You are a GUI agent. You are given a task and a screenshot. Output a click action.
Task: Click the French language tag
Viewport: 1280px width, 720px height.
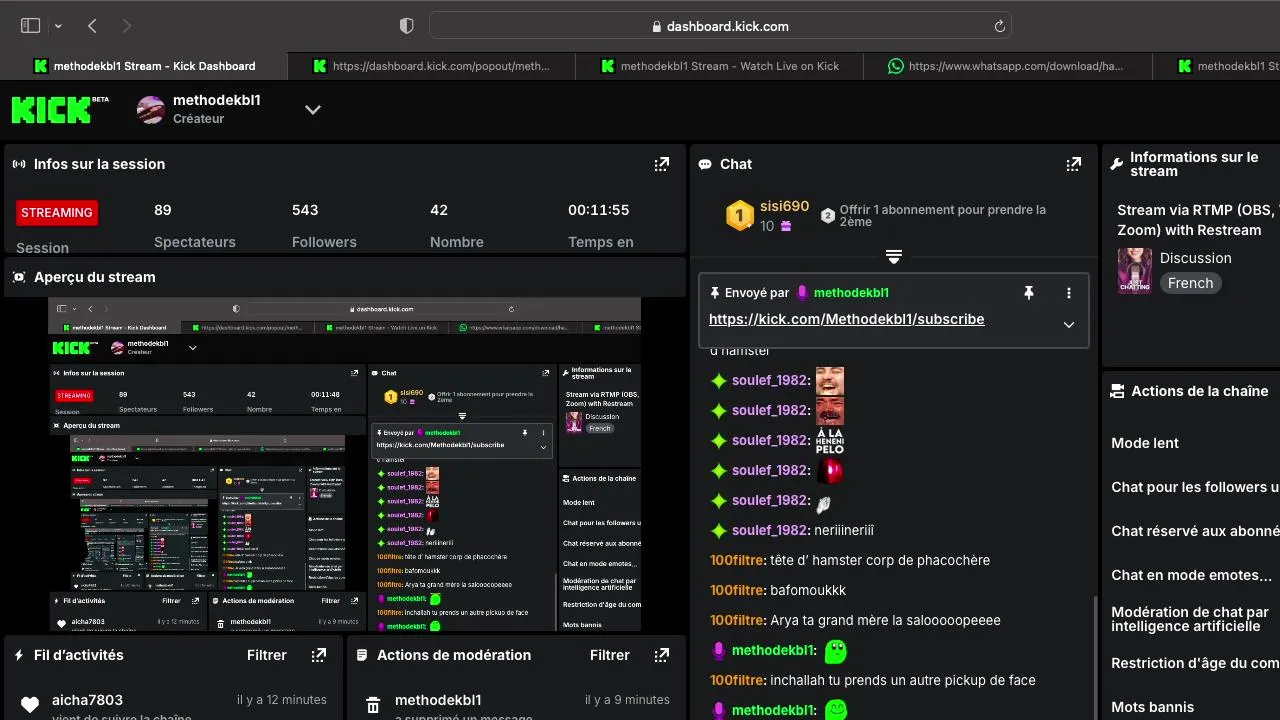click(1190, 283)
